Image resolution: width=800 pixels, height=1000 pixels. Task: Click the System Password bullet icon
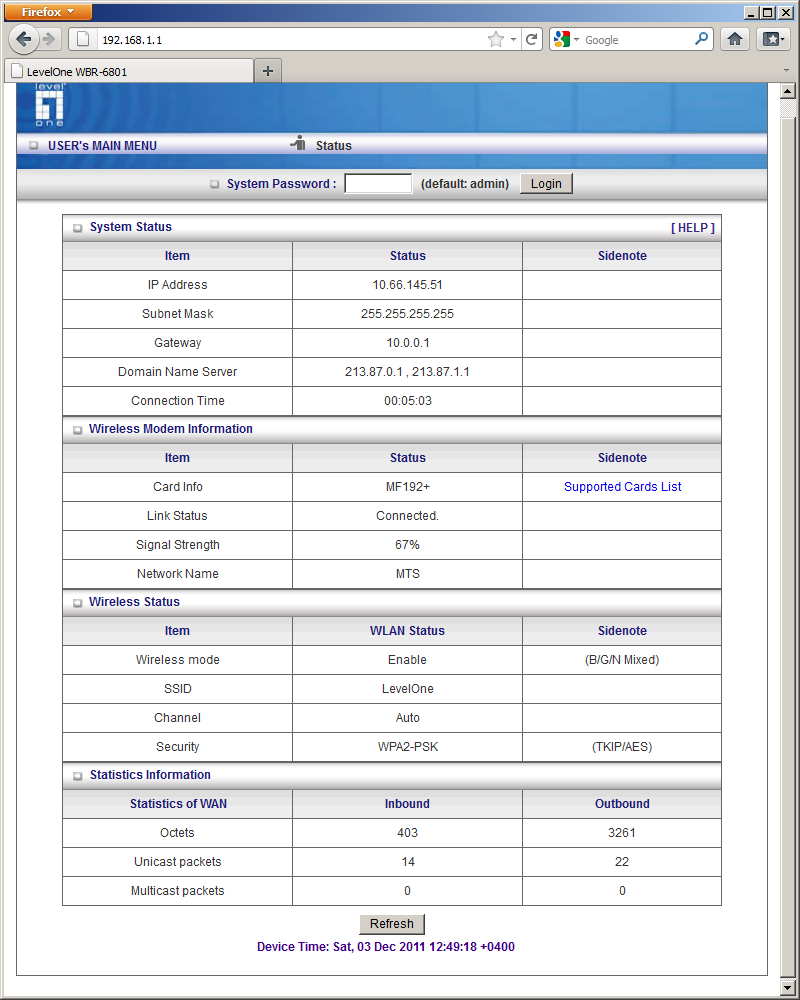tap(214, 184)
